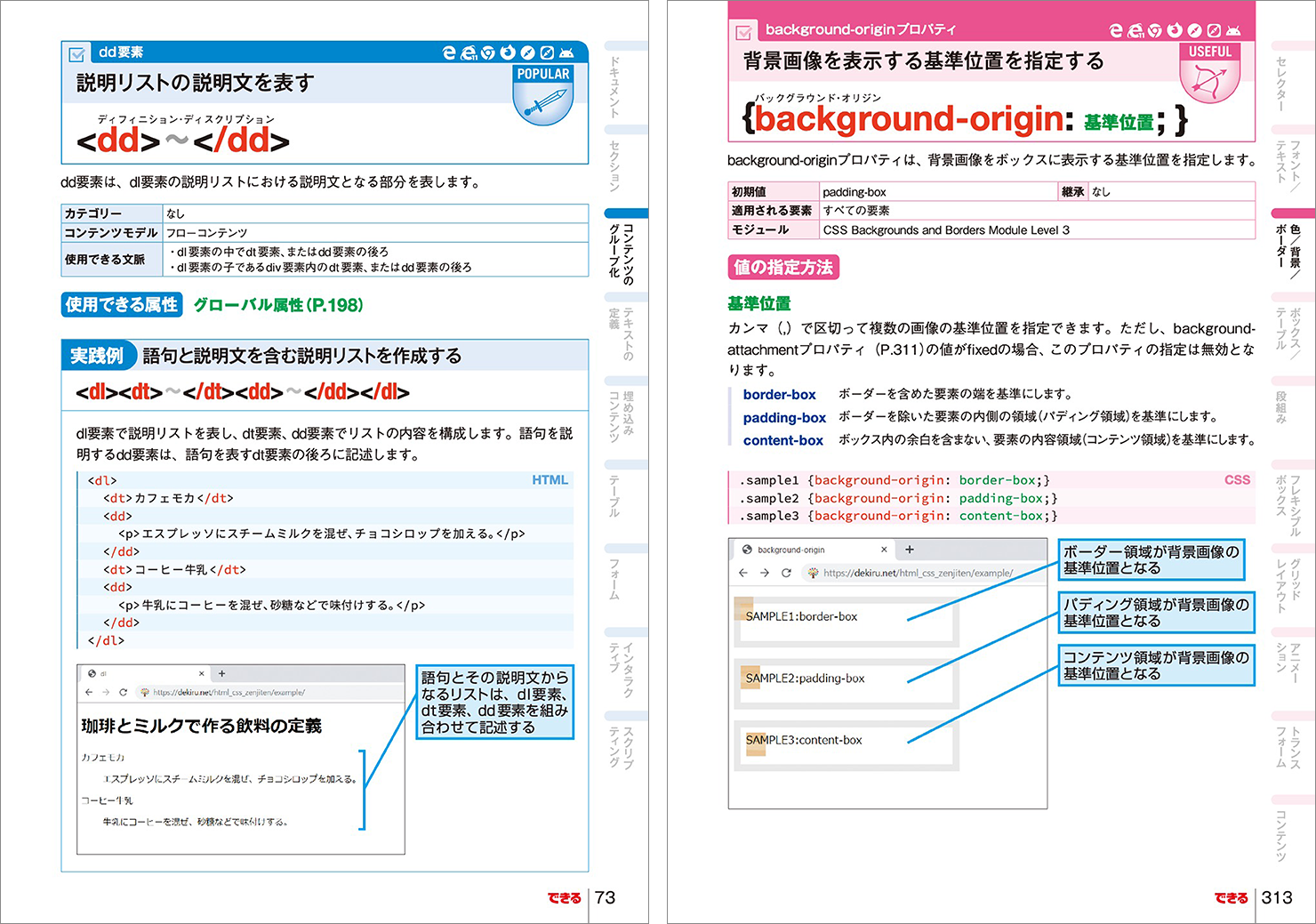This screenshot has width=1316, height=924.
Task: Click the border-box value term
Action: (x=779, y=395)
